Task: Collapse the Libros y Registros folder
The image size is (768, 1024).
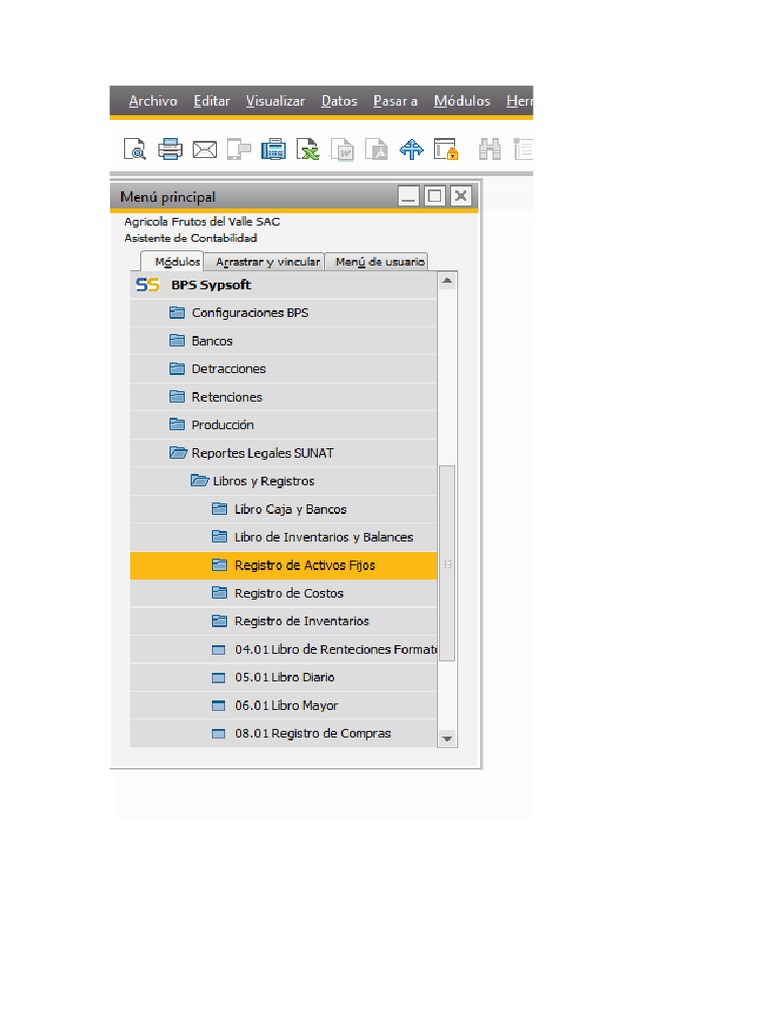Action: (283, 481)
